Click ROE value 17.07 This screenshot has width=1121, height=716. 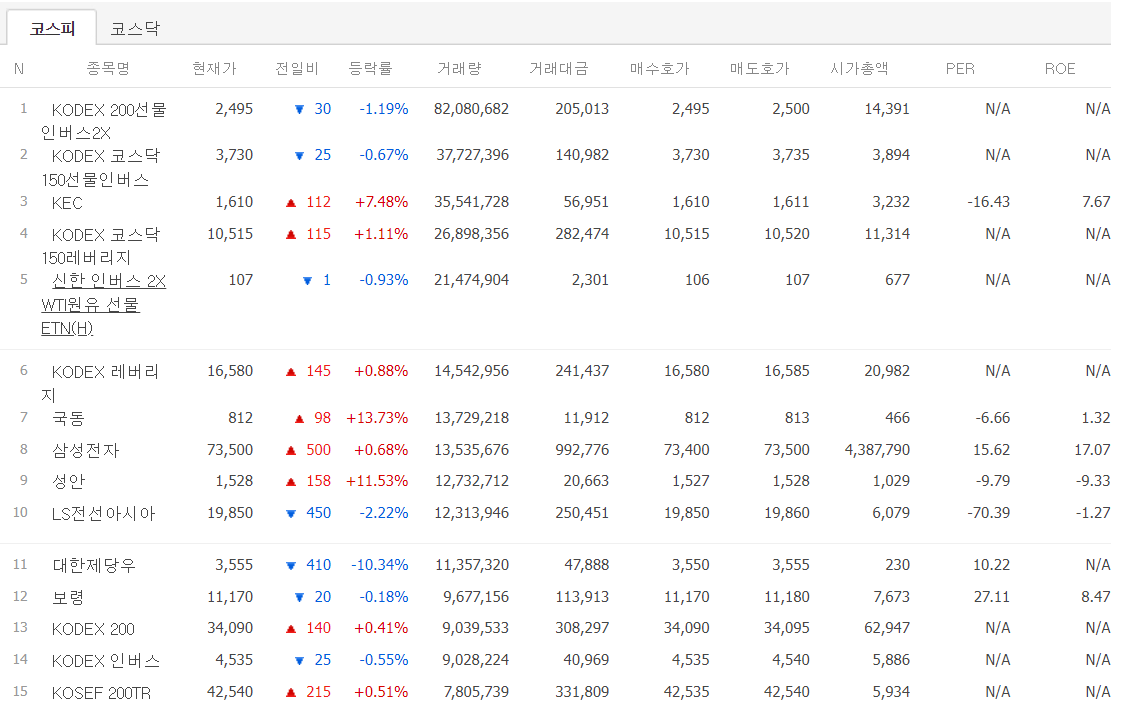[1092, 450]
